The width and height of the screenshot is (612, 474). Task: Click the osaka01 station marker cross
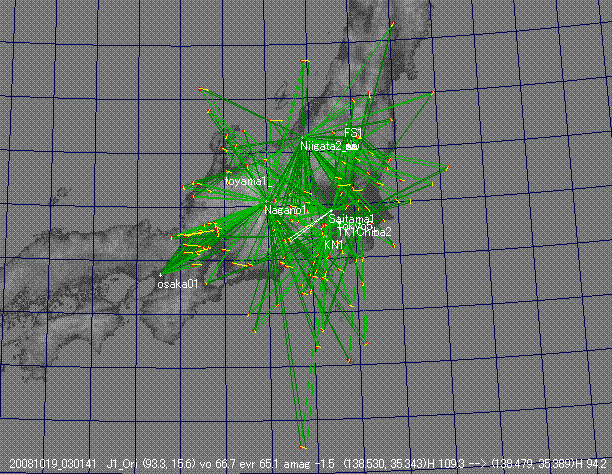pyautogui.click(x=160, y=275)
